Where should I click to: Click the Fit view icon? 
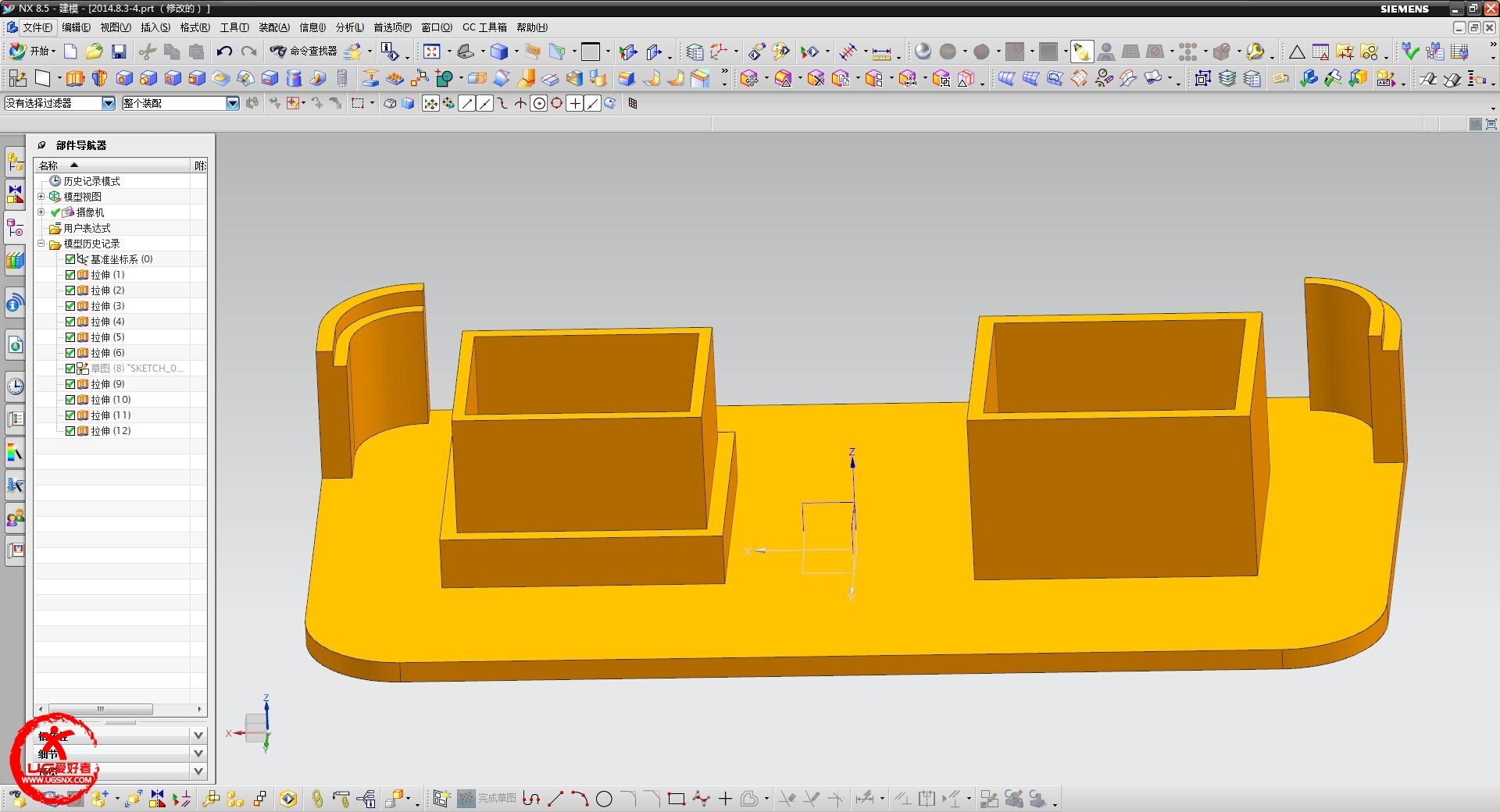[431, 52]
